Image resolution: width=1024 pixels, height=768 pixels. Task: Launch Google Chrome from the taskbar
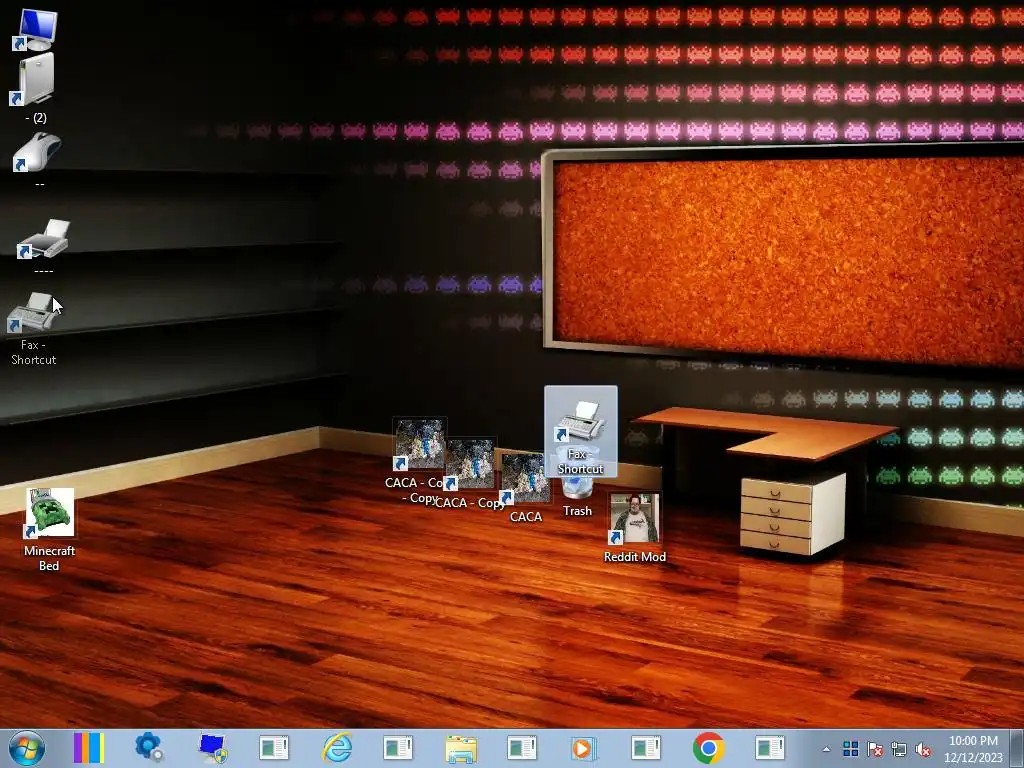pyautogui.click(x=709, y=748)
